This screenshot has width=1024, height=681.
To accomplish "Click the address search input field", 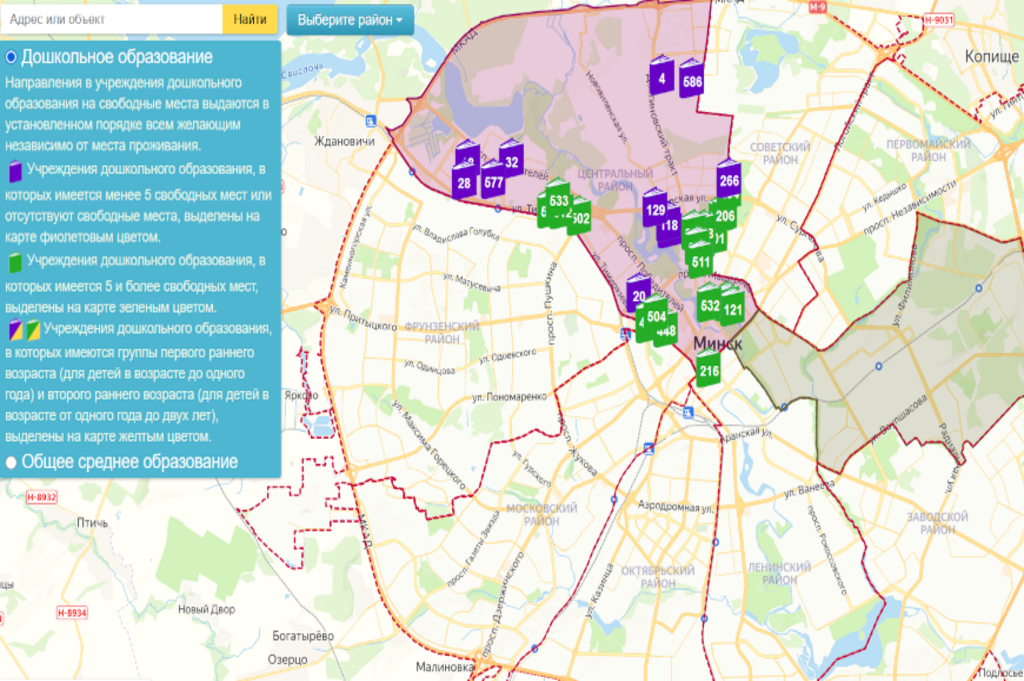I will (x=111, y=19).
